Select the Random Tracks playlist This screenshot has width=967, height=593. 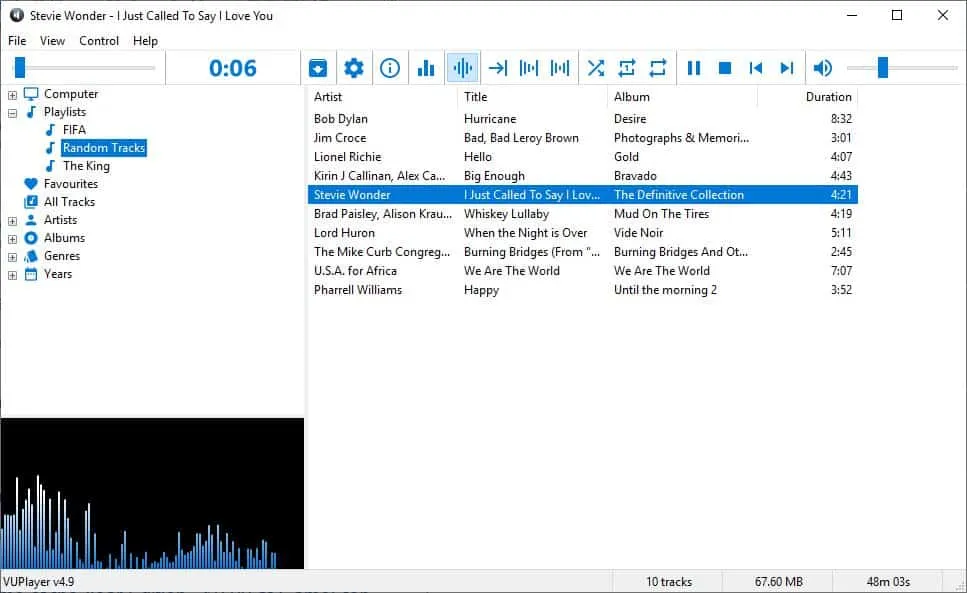[x=104, y=148]
